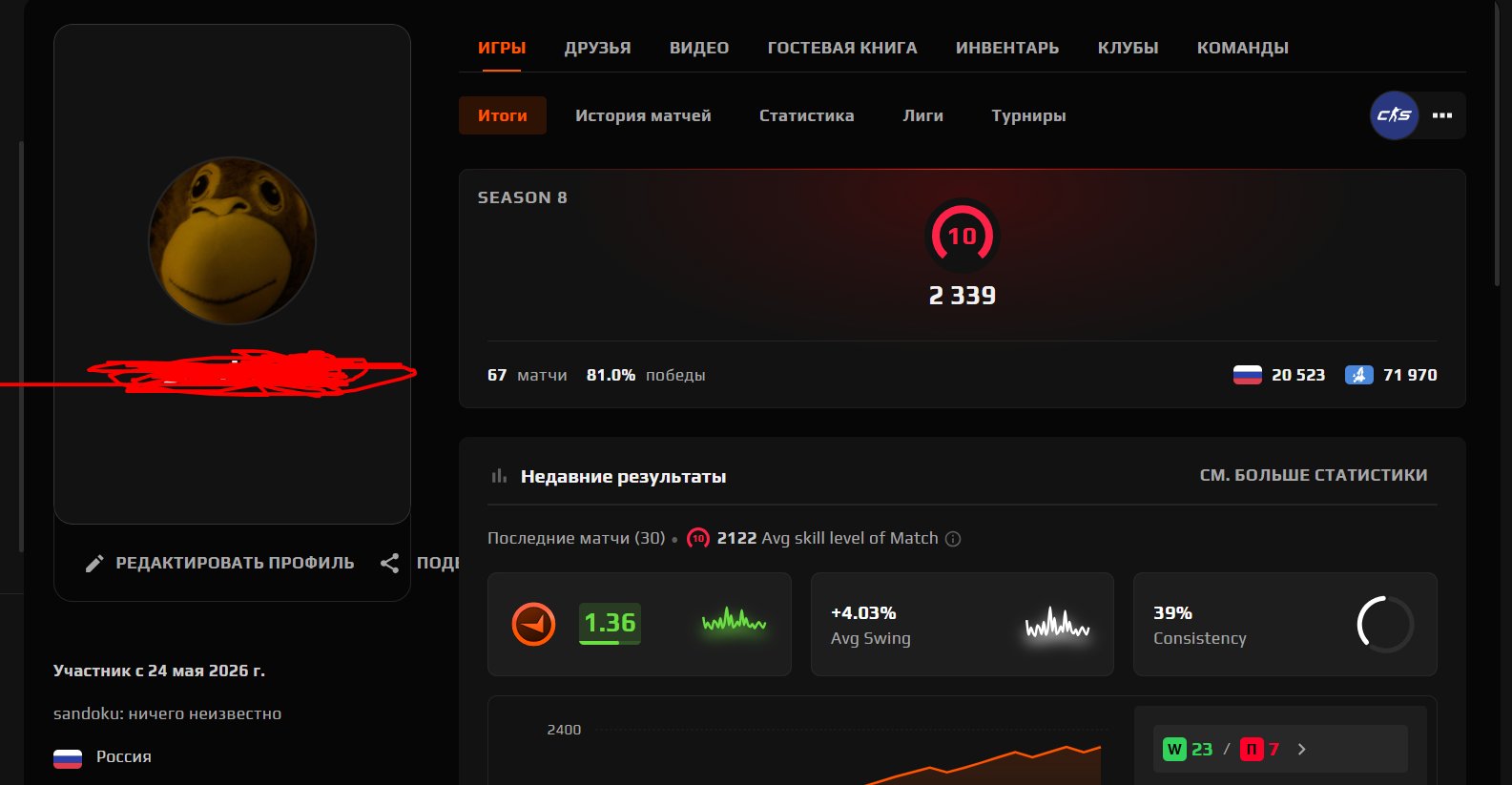Click the green rating sparkline chart
This screenshot has width=1512, height=785.
[734, 623]
